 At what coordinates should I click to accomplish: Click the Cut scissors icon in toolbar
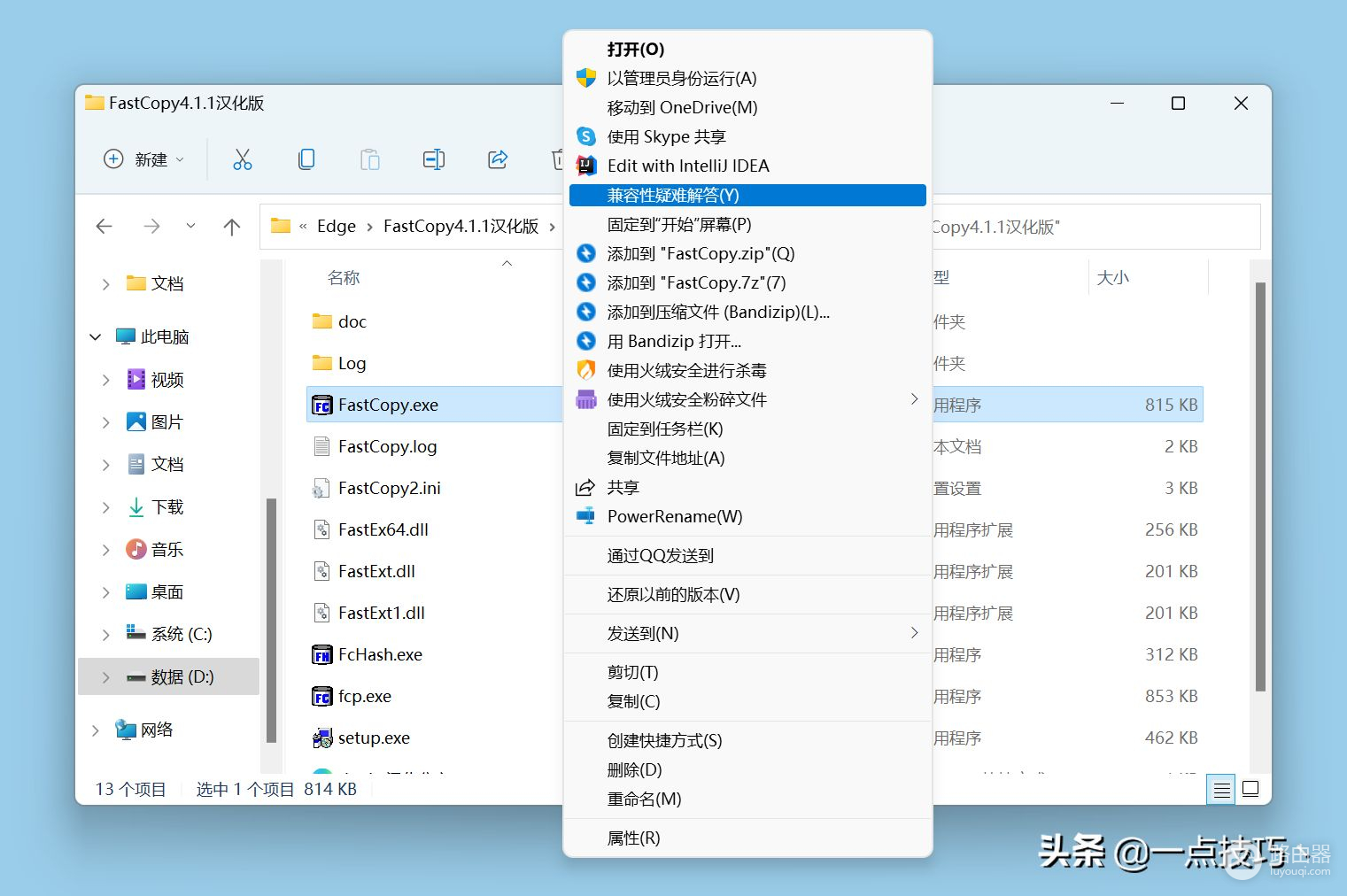point(242,159)
